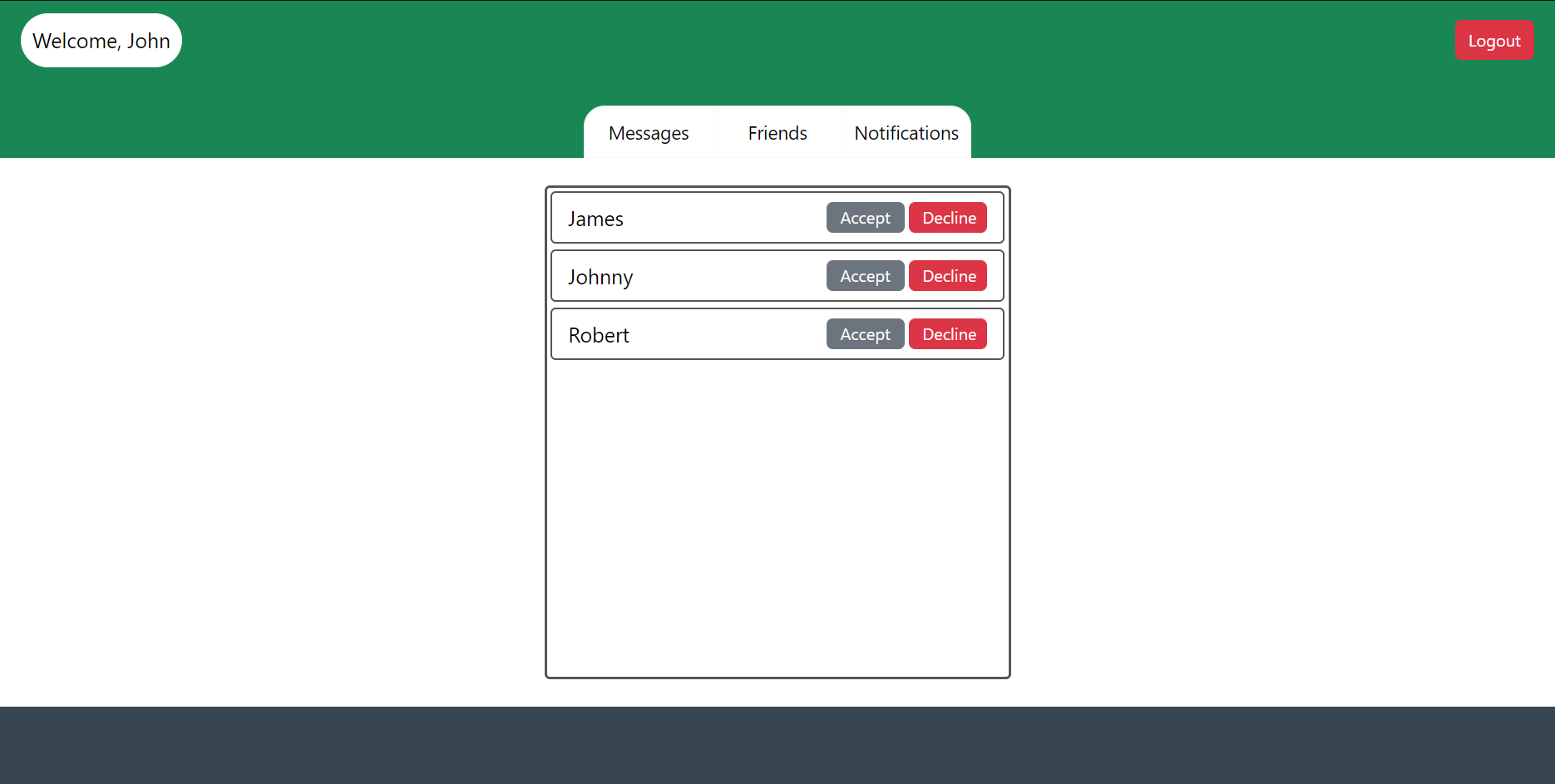This screenshot has width=1555, height=784.
Task: Accept Robert's friend request
Action: click(x=865, y=333)
